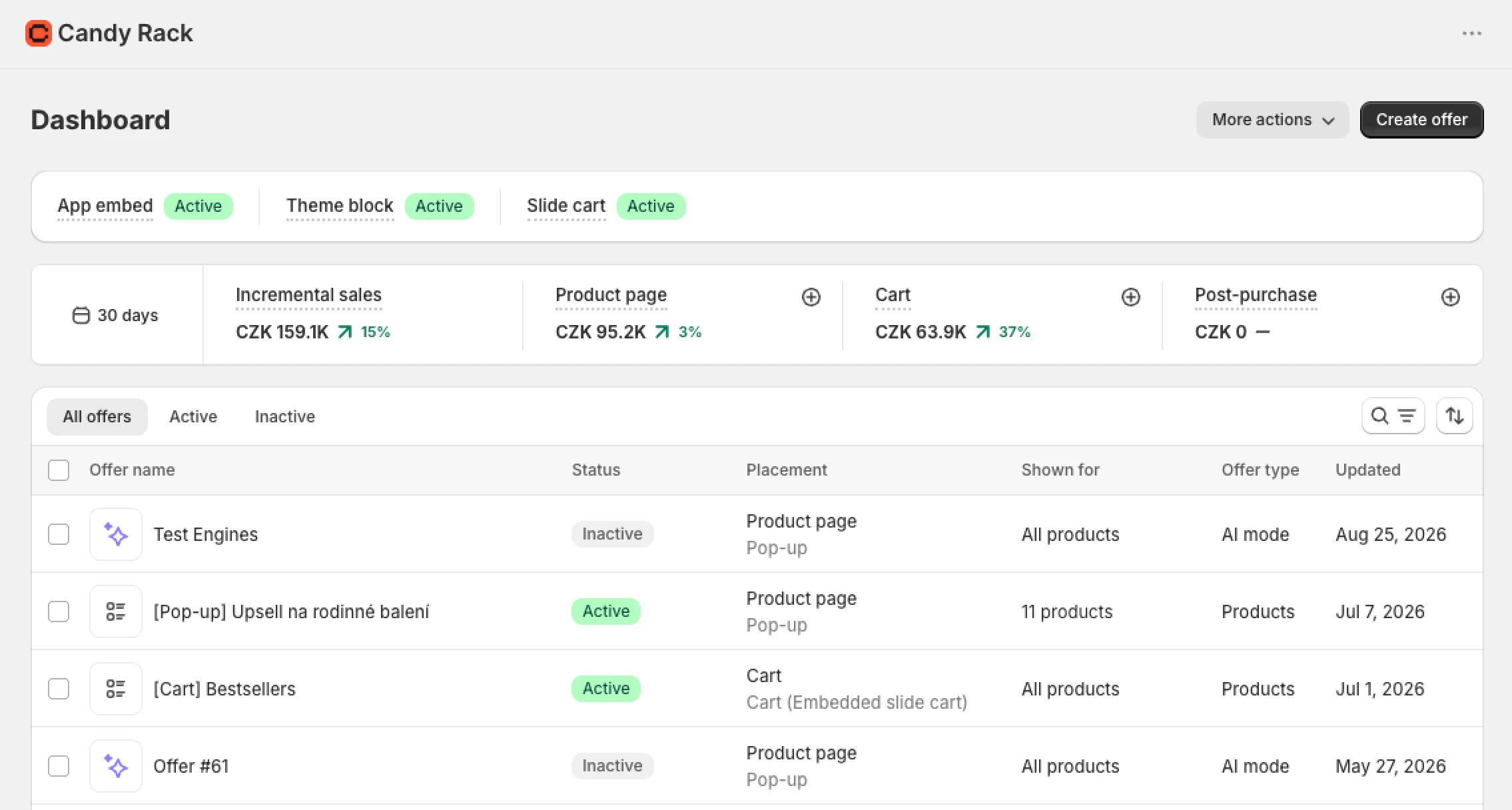This screenshot has height=810, width=1512.
Task: Expand the More actions dropdown
Action: (1272, 120)
